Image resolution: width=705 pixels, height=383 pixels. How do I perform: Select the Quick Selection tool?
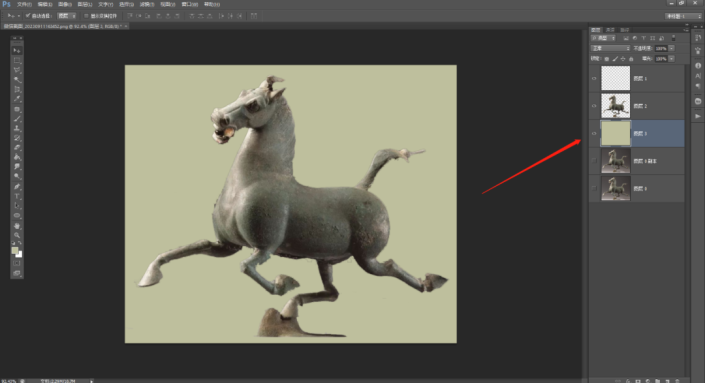tap(17, 80)
